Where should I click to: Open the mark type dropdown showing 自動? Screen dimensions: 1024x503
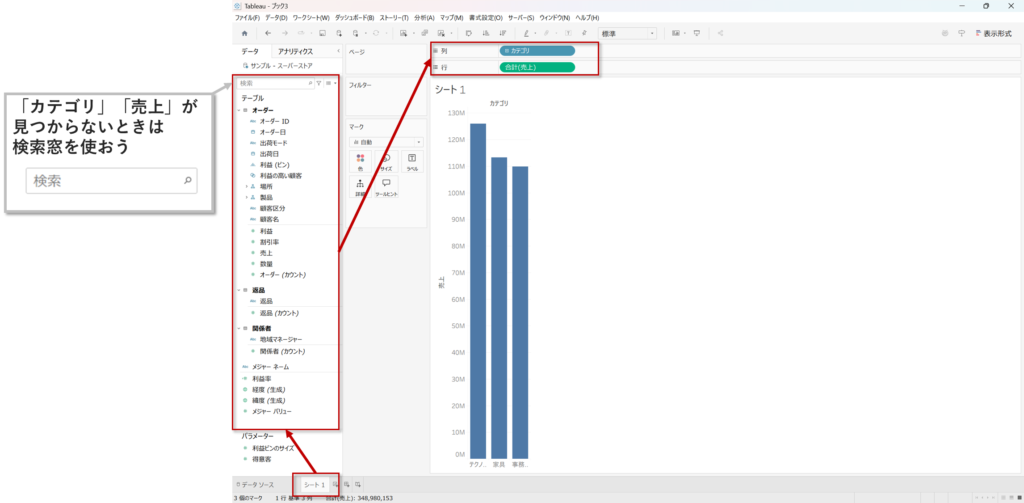pos(386,142)
